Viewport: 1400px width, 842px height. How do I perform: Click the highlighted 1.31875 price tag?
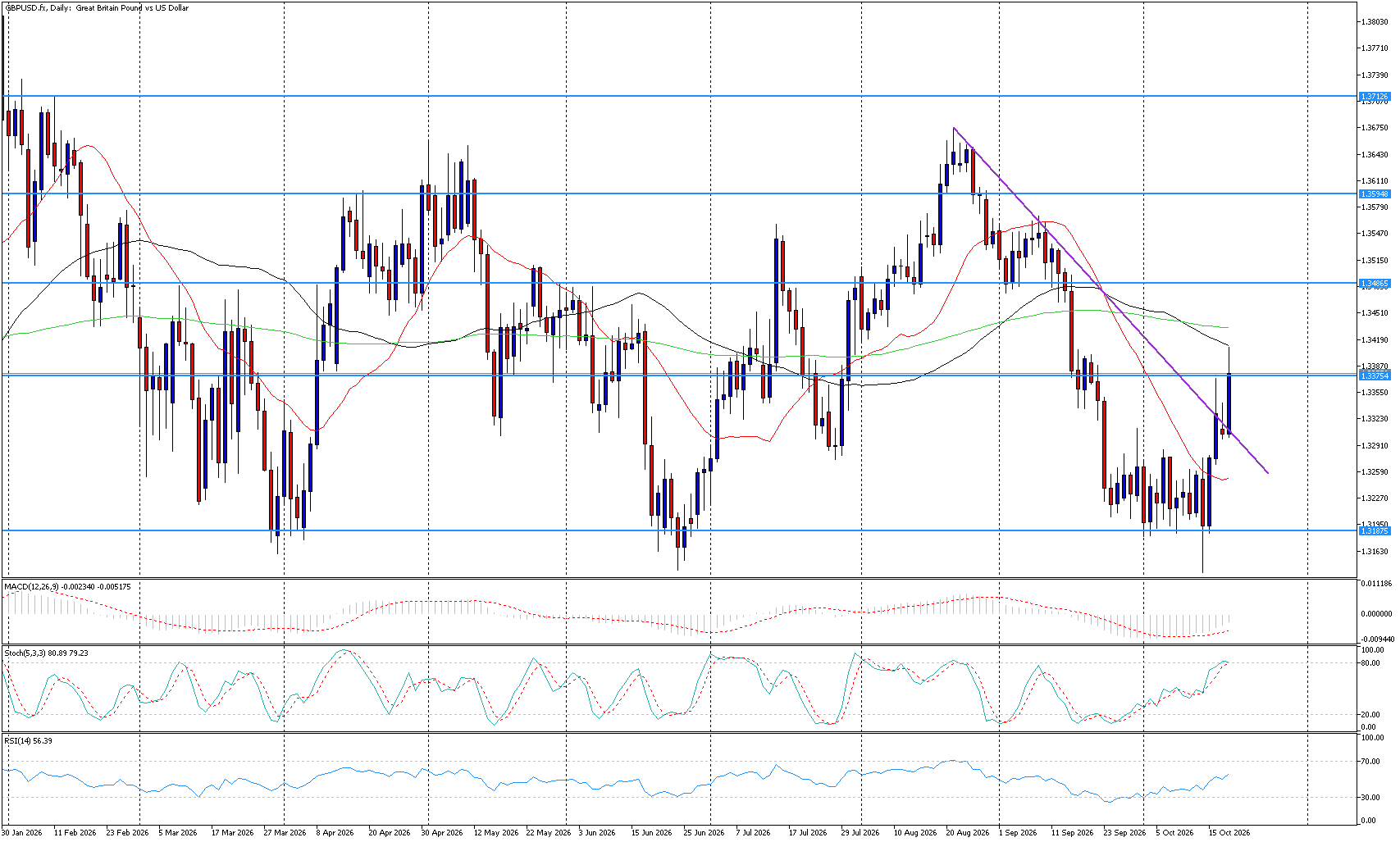pos(1375,531)
